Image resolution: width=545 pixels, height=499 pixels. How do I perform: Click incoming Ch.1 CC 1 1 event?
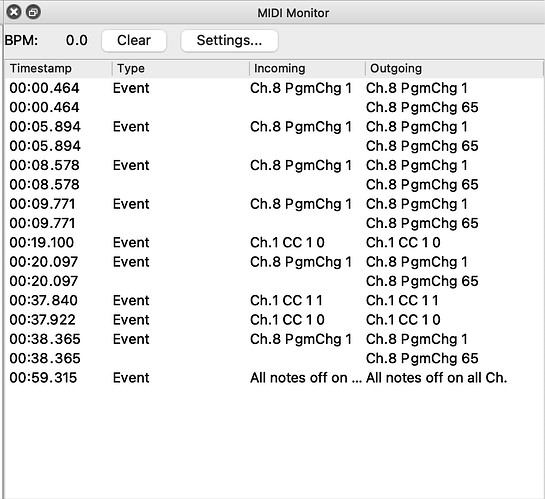[286, 300]
